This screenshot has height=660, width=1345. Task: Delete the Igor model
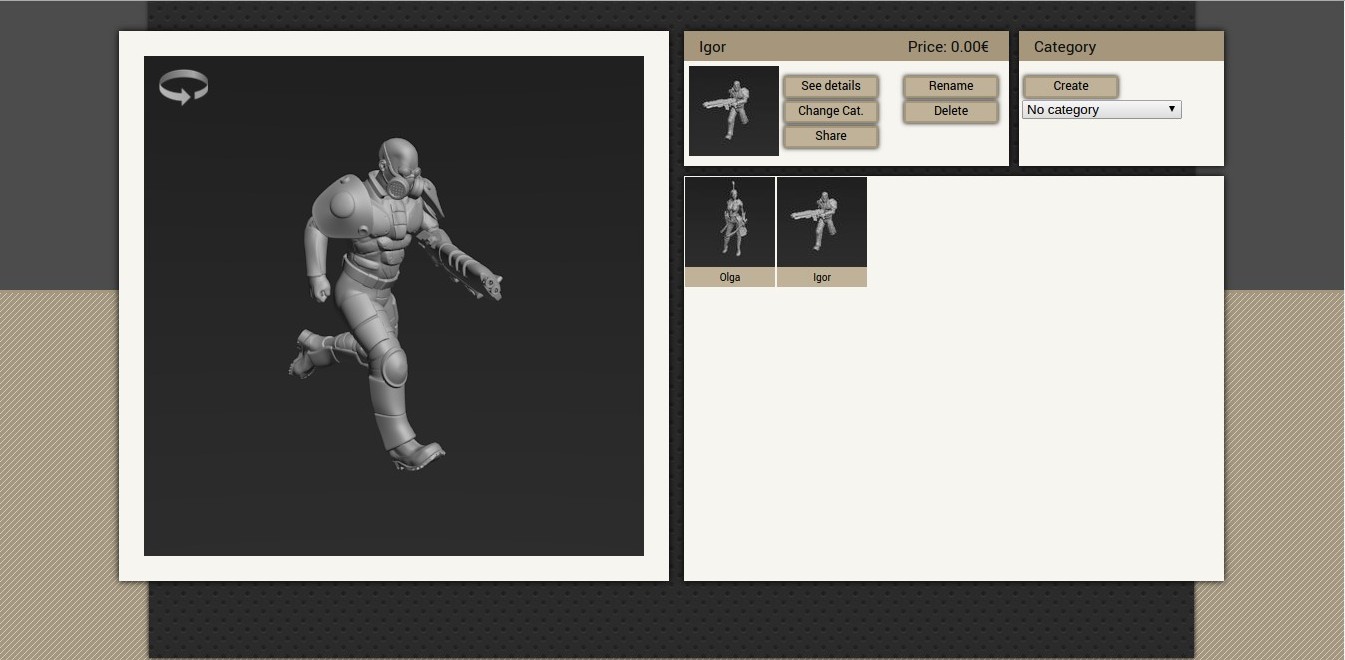(949, 111)
